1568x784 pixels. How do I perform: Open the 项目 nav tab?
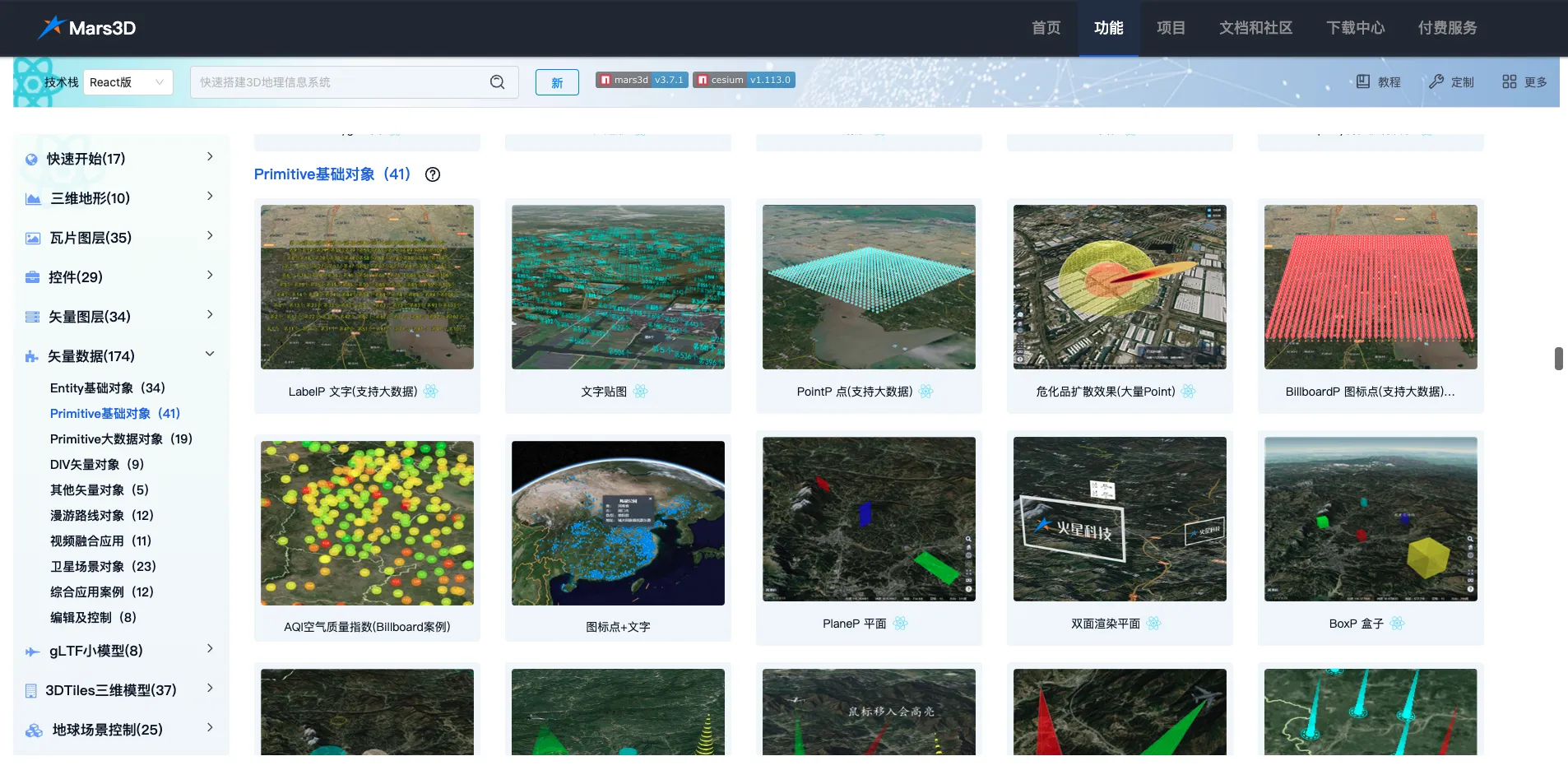[x=1171, y=28]
